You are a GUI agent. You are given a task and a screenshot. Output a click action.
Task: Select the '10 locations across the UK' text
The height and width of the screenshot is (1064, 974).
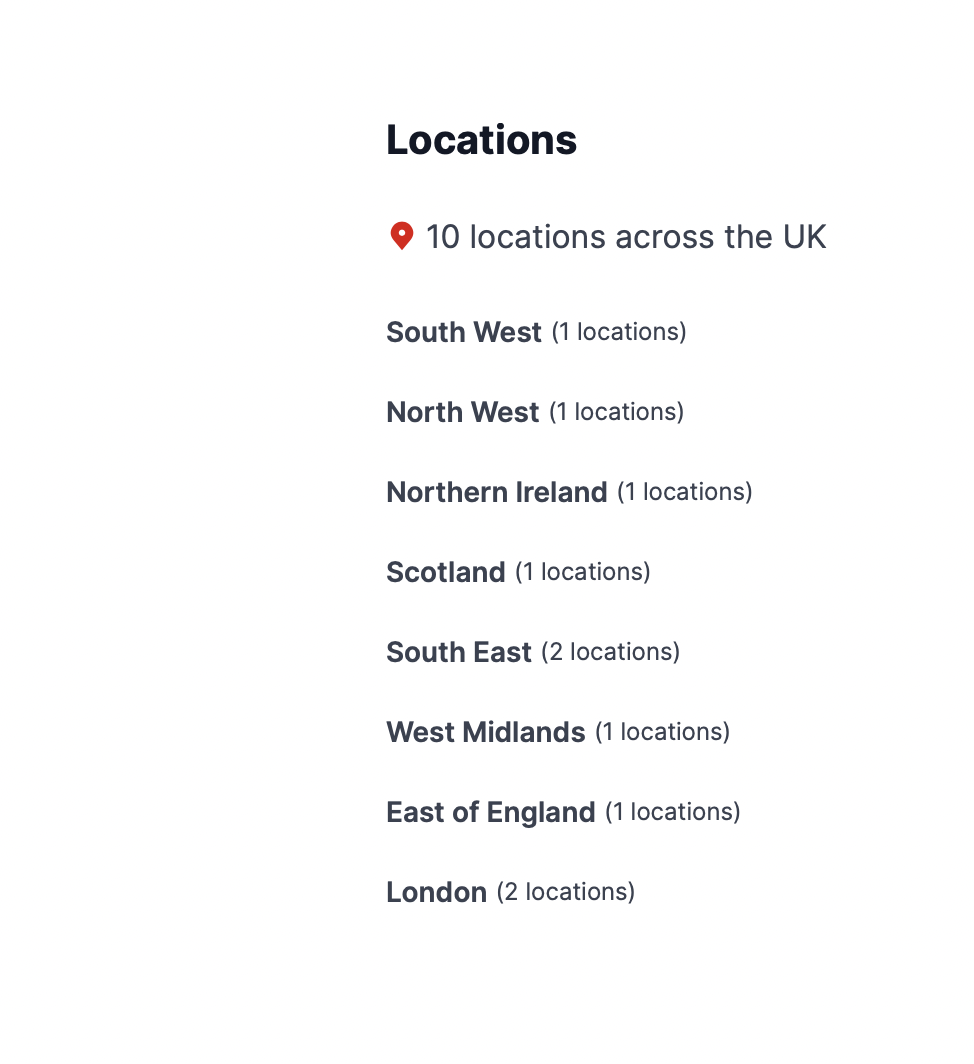626,237
